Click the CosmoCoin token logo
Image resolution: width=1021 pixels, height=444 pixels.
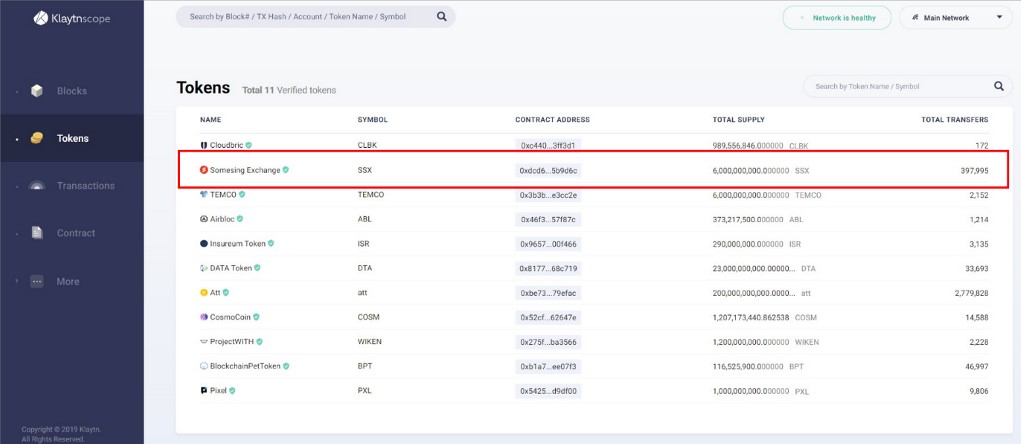coord(204,317)
